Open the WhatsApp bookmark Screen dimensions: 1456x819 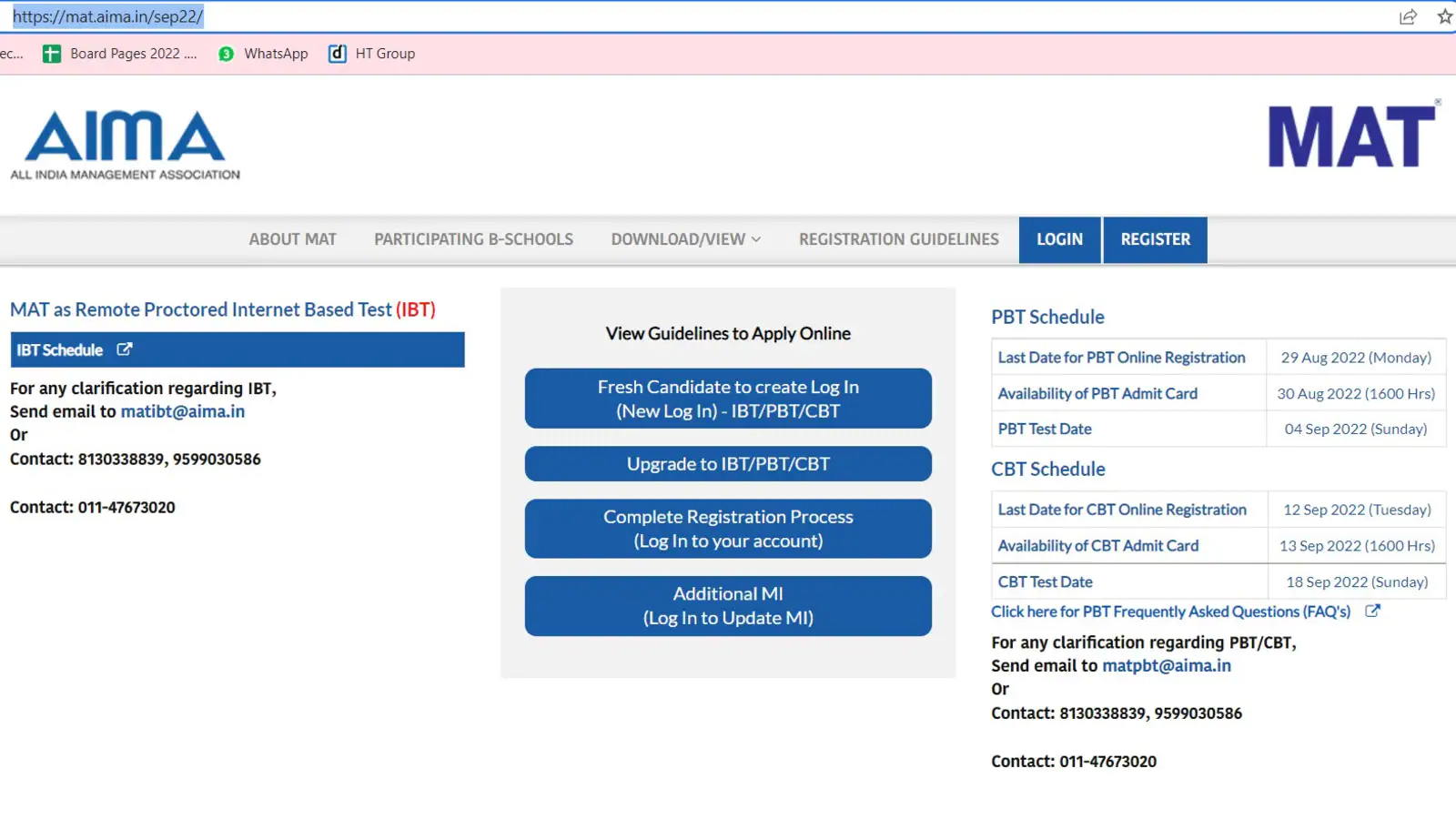[x=264, y=54]
